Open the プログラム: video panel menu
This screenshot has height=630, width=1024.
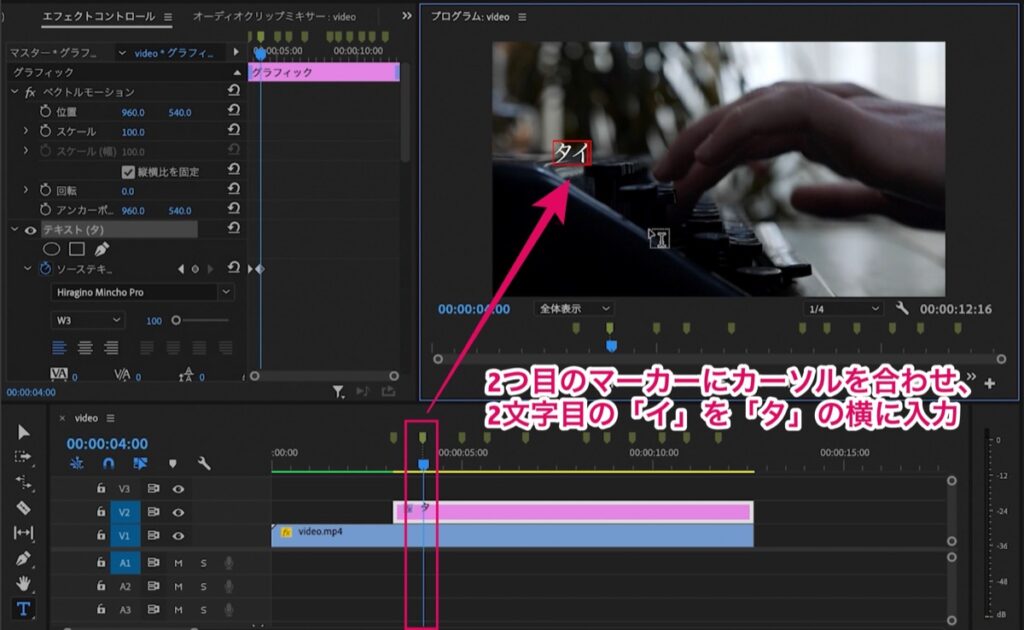tap(522, 17)
